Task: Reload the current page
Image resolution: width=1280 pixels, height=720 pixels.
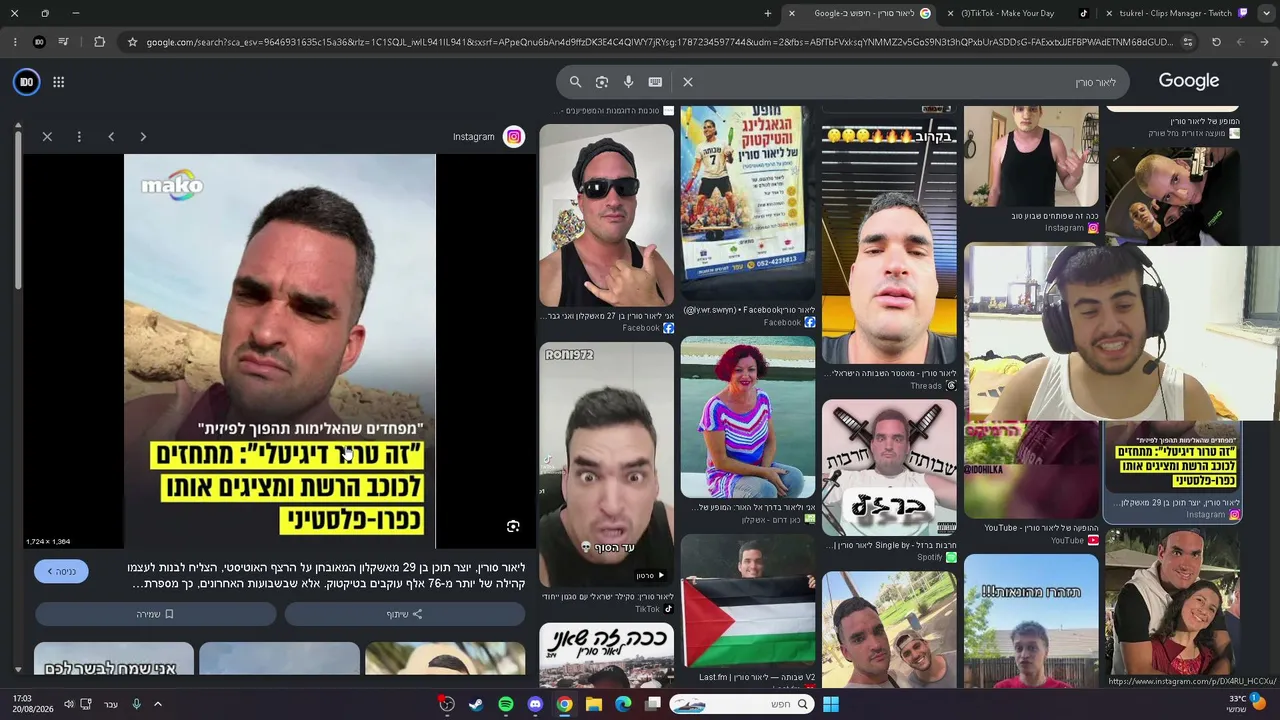Action: coord(1216,42)
